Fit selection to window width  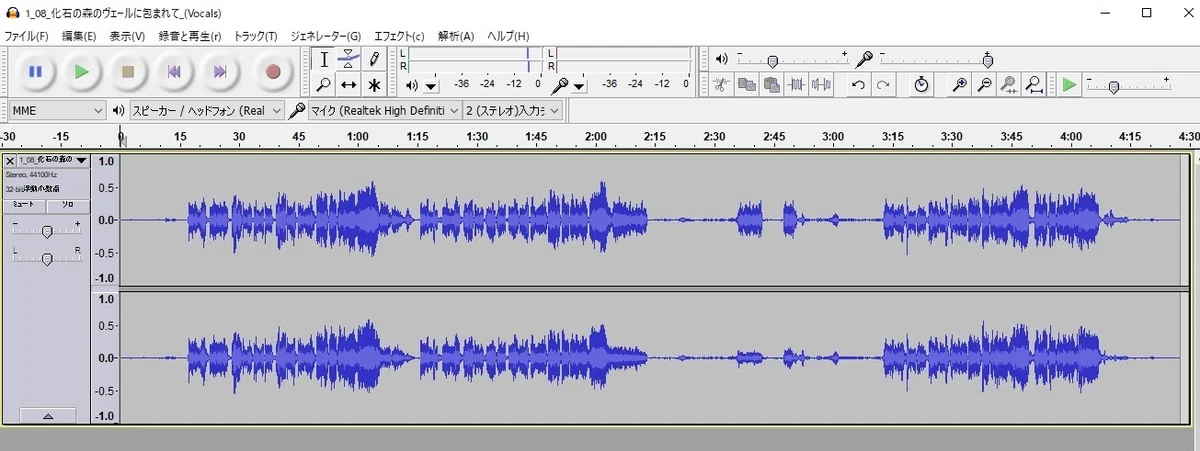(x=1009, y=85)
